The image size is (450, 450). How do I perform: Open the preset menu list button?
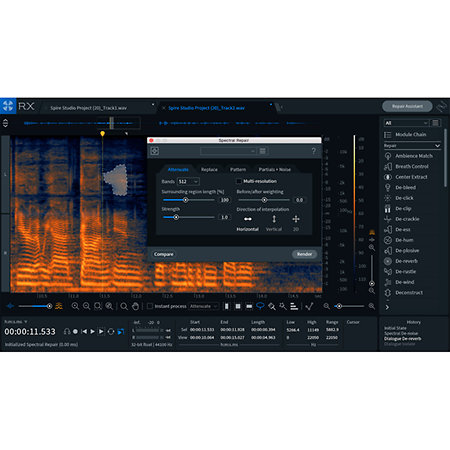click(263, 151)
